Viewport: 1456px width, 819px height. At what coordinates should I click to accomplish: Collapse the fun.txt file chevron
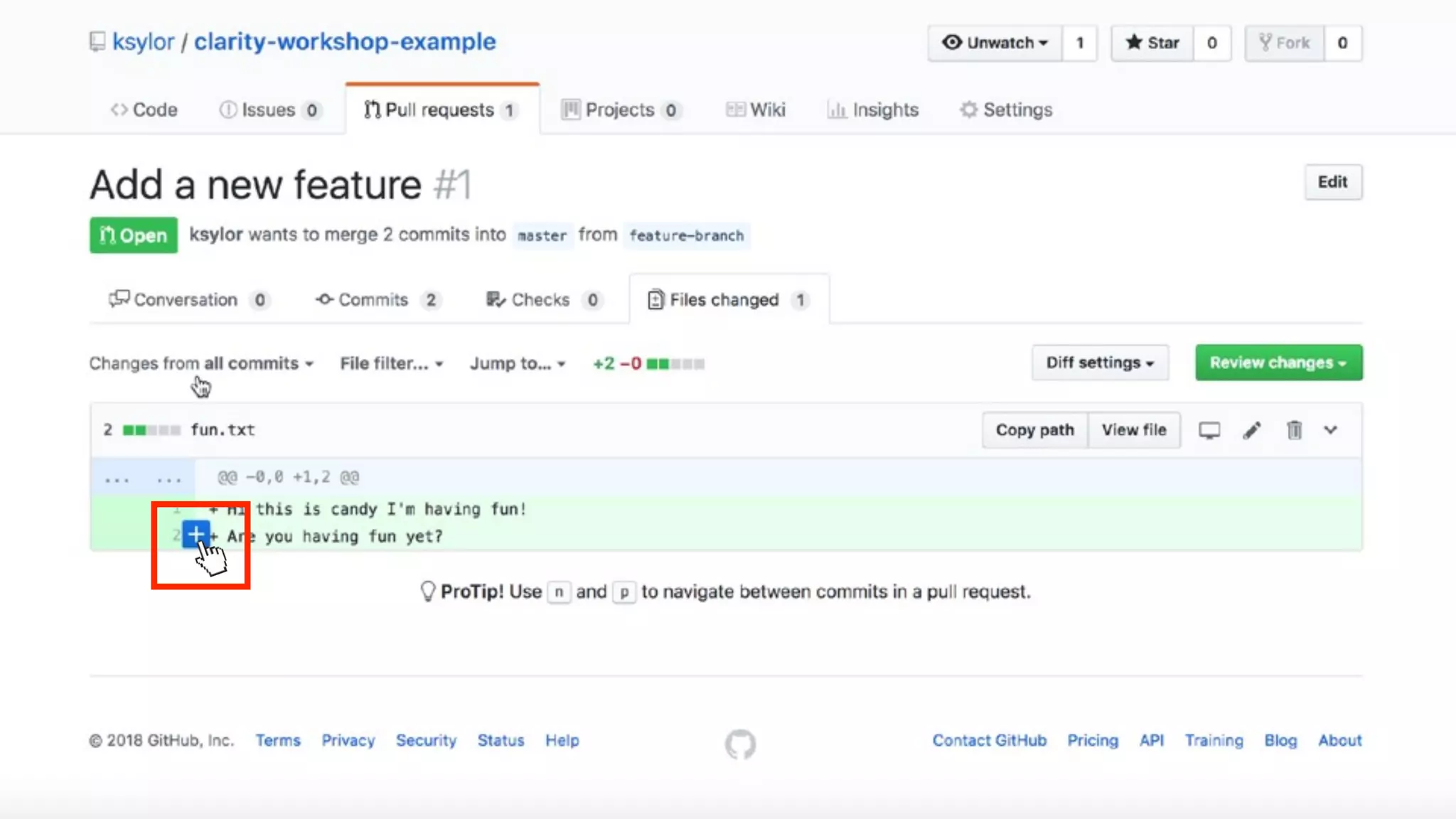[x=1330, y=430]
